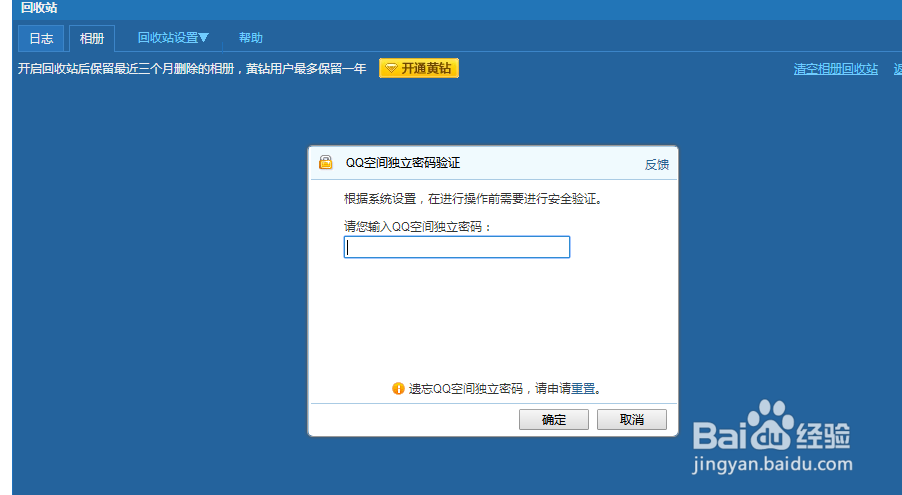
Task: Follow the 重置 password link
Action: [583, 389]
